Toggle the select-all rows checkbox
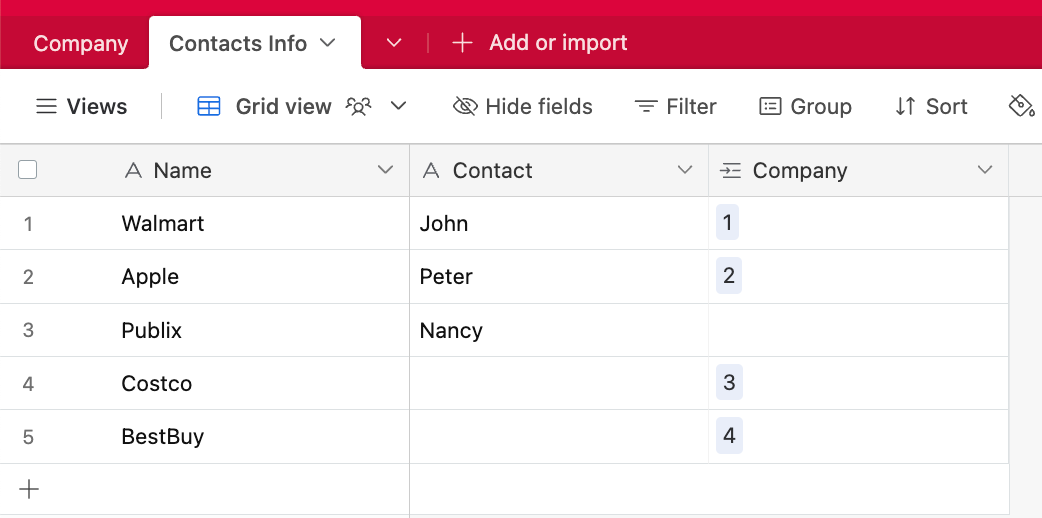This screenshot has width=1042, height=518. (27, 170)
